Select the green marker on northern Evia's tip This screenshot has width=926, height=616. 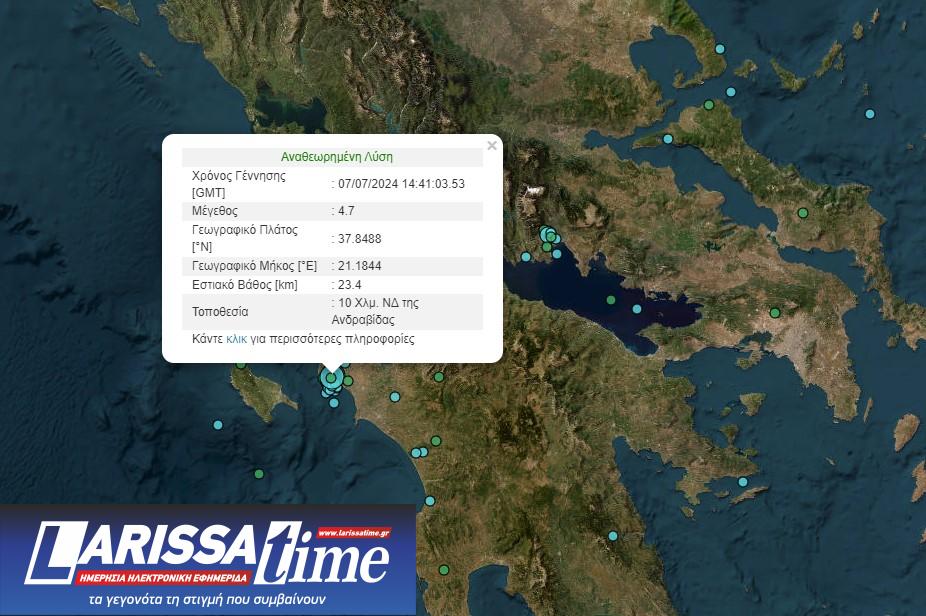click(708, 105)
